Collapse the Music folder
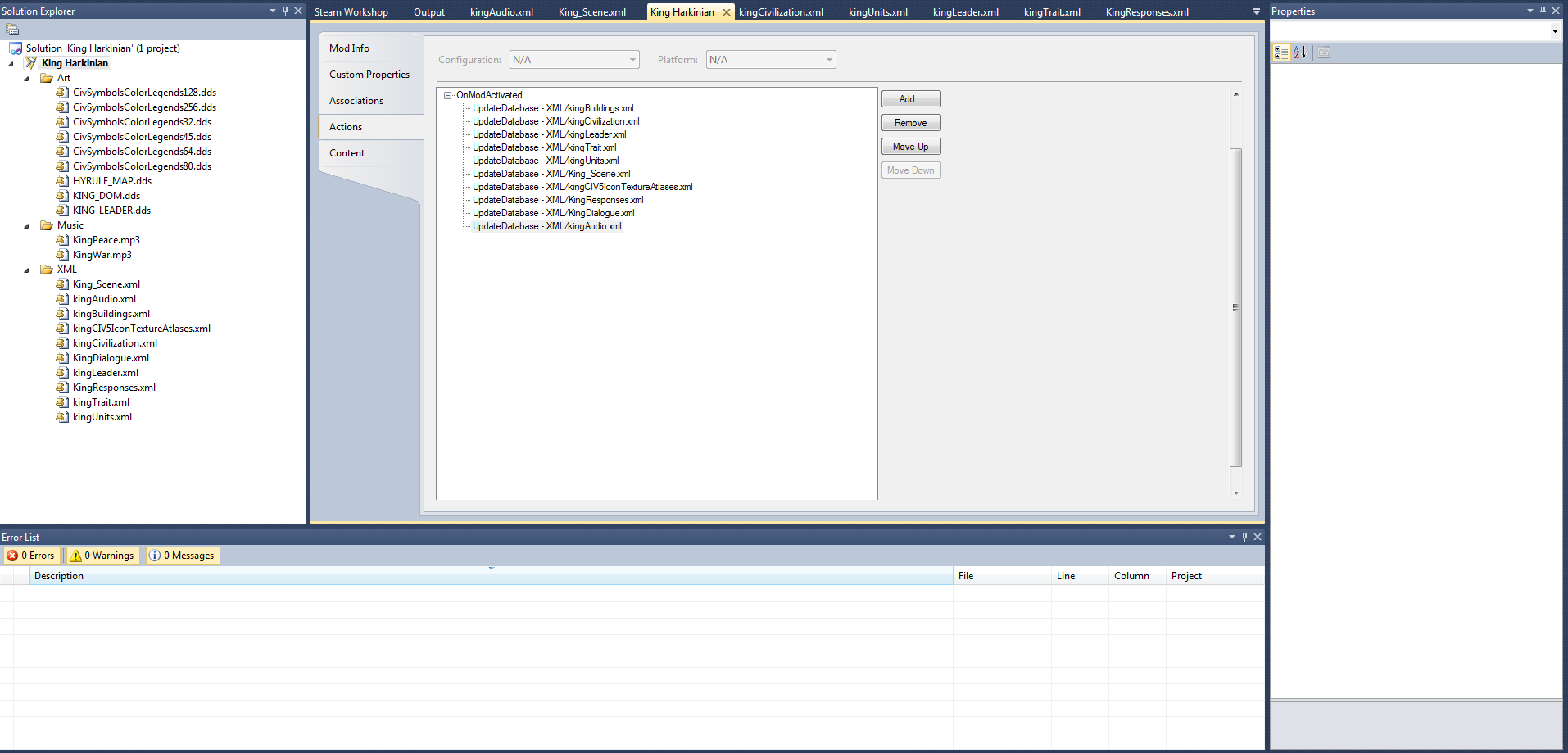 [x=26, y=226]
